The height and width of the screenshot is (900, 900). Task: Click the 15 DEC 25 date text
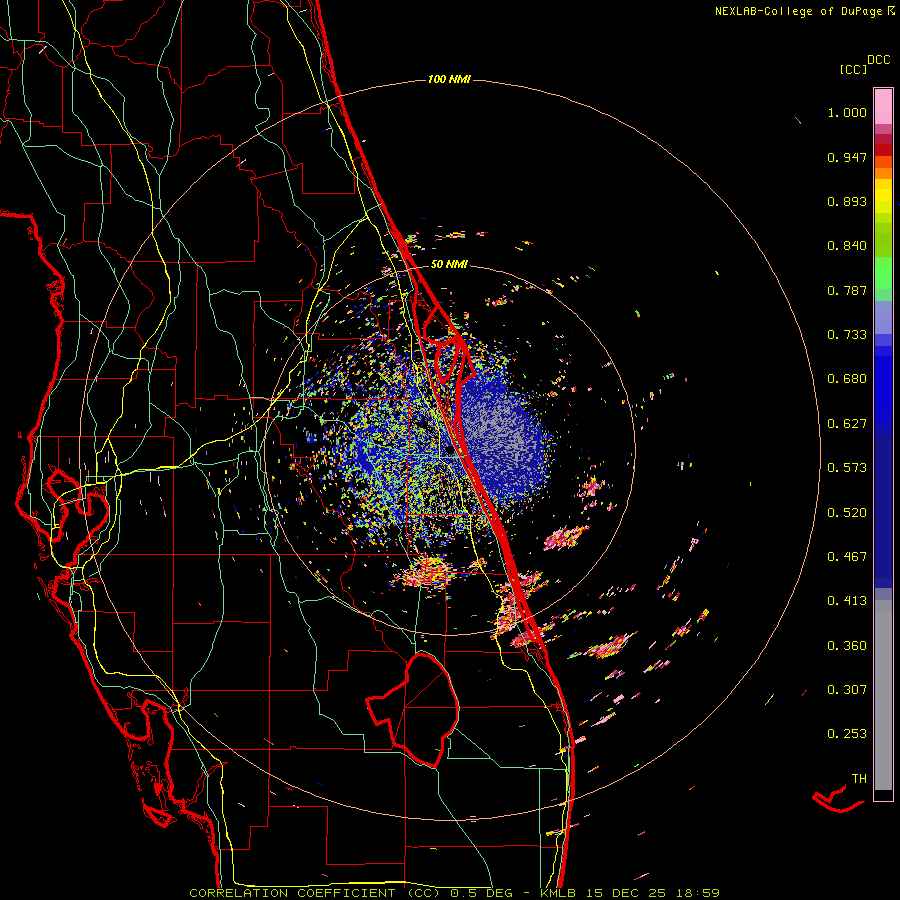[x=626, y=893]
